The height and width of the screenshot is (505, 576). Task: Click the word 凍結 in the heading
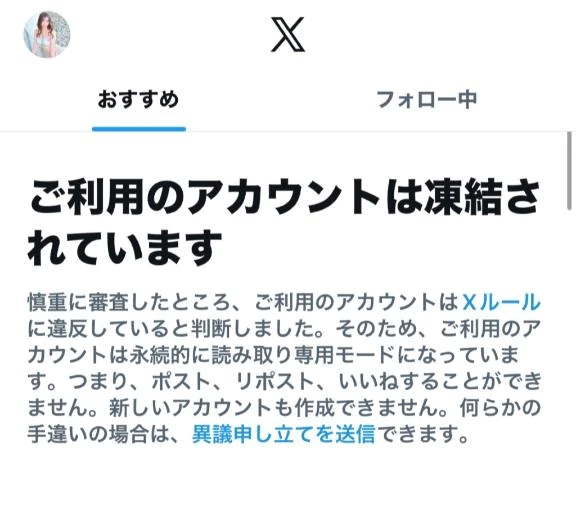click(463, 196)
